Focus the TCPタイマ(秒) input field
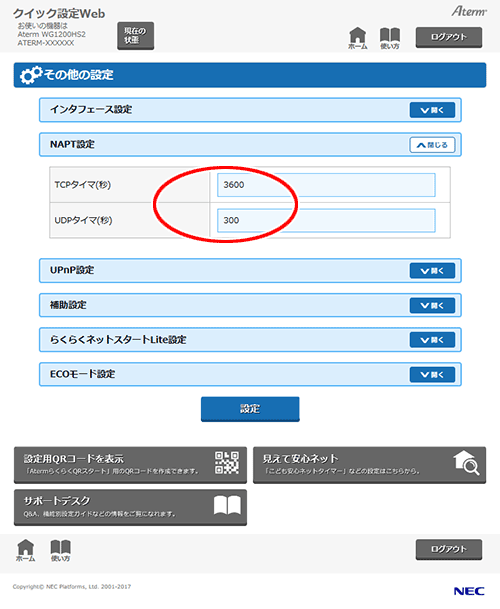 (x=326, y=185)
